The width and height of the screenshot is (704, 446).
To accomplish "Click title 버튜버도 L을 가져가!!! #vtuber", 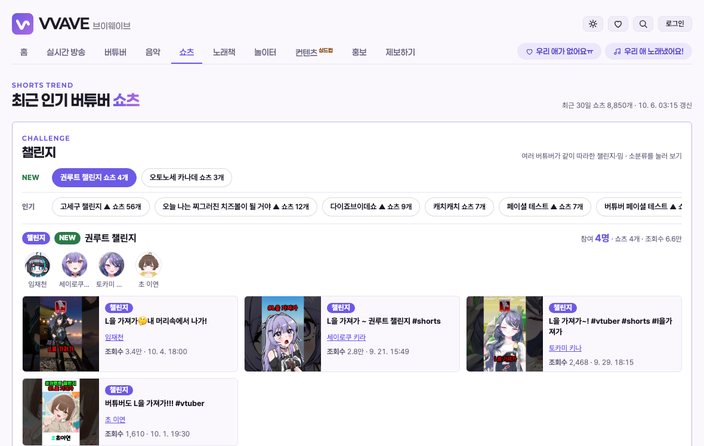I will (x=154, y=403).
